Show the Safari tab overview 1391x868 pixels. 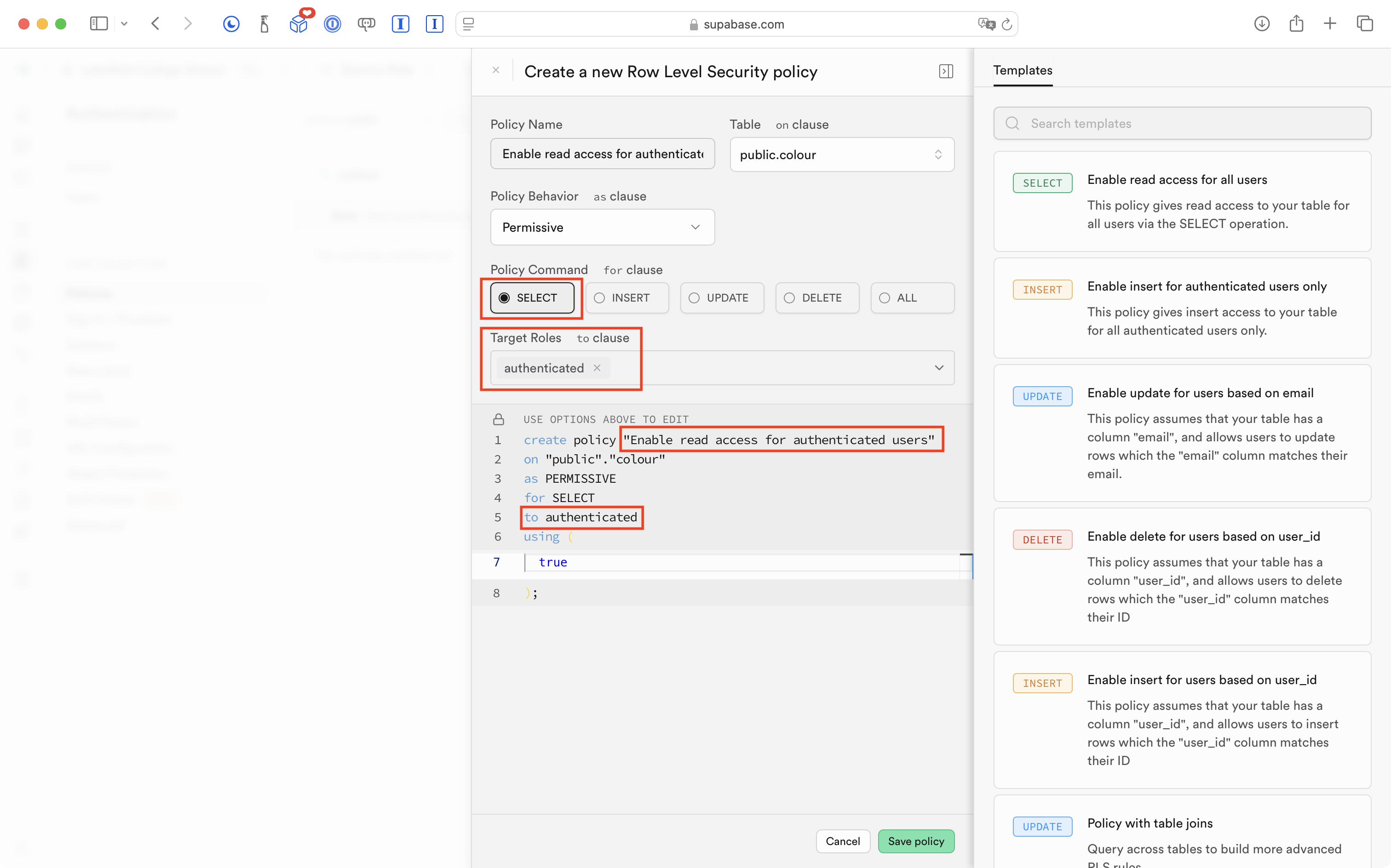click(x=1365, y=24)
